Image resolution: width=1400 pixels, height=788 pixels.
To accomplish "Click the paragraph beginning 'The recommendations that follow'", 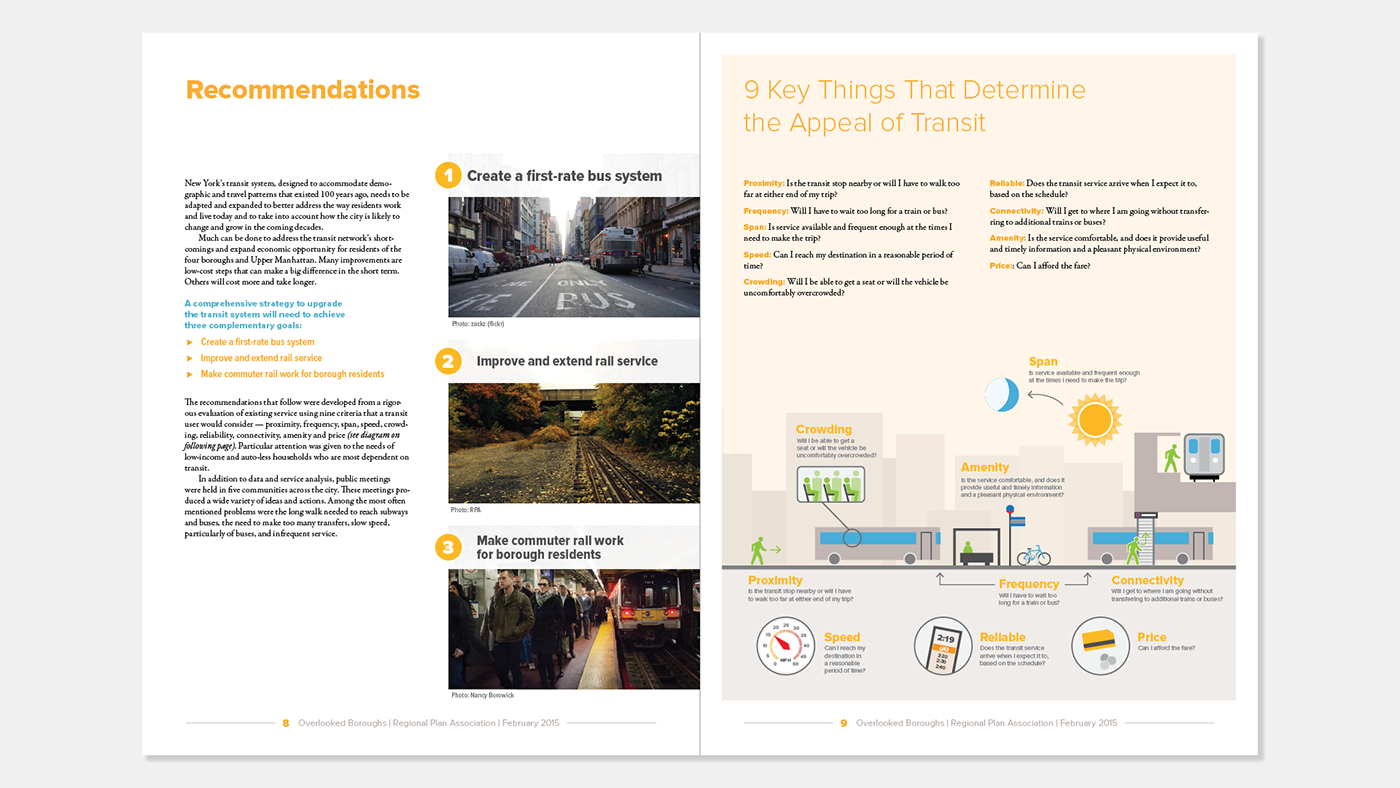I will pyautogui.click(x=297, y=435).
